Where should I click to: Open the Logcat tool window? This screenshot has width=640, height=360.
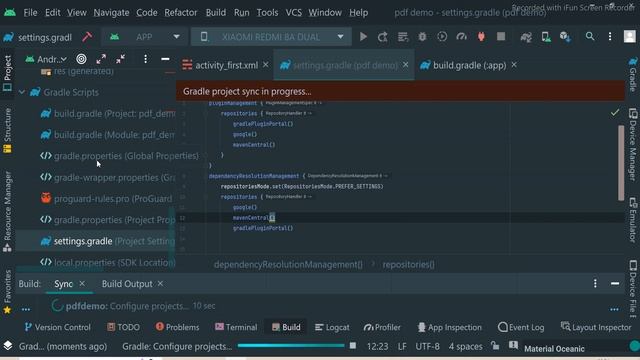[332, 327]
